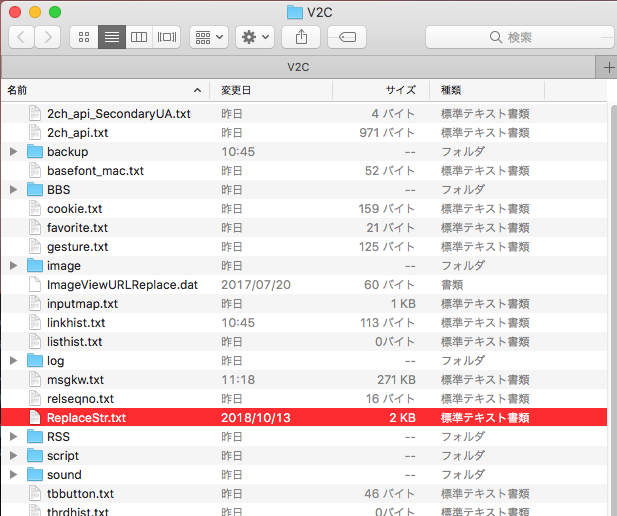This screenshot has height=516, width=617.
Task: Click the ReplaceStr.txt file icon
Action: click(35, 417)
